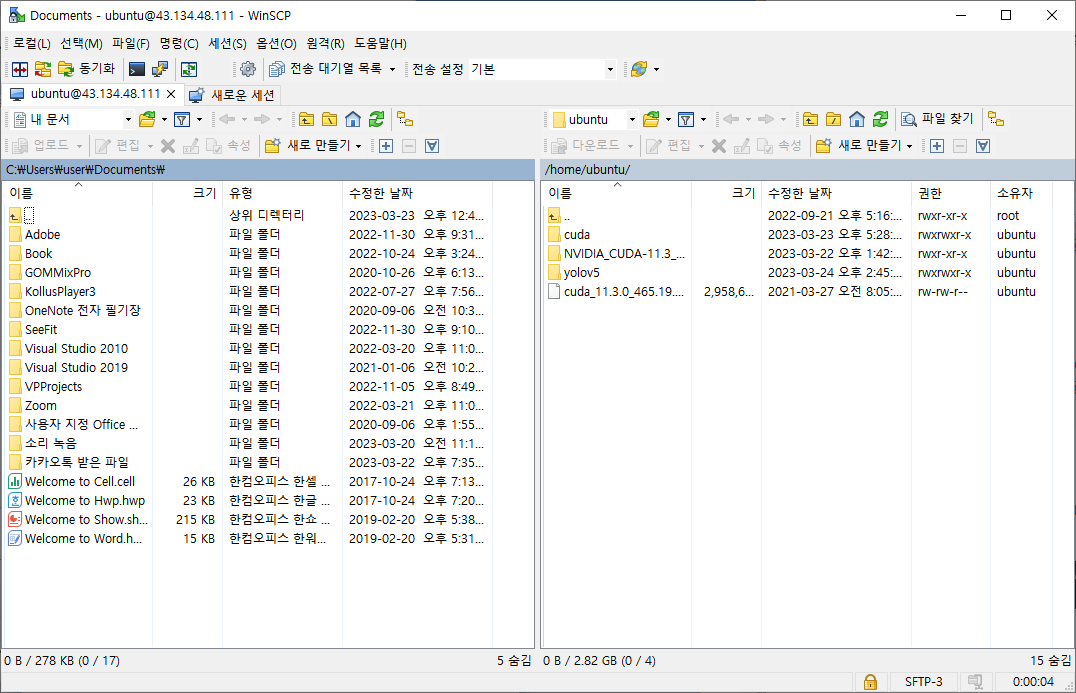
Task: Sort local files by 크기 column
Action: pyautogui.click(x=187, y=193)
